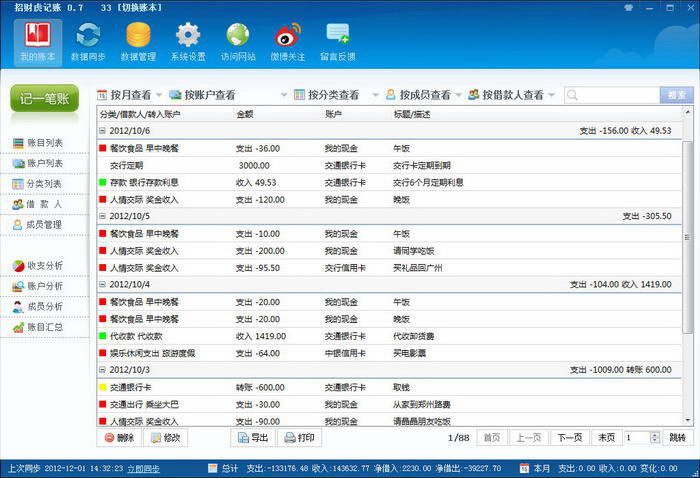700x478 pixels.
Task: Open 账目列表 in the sidebar
Action: point(38,143)
